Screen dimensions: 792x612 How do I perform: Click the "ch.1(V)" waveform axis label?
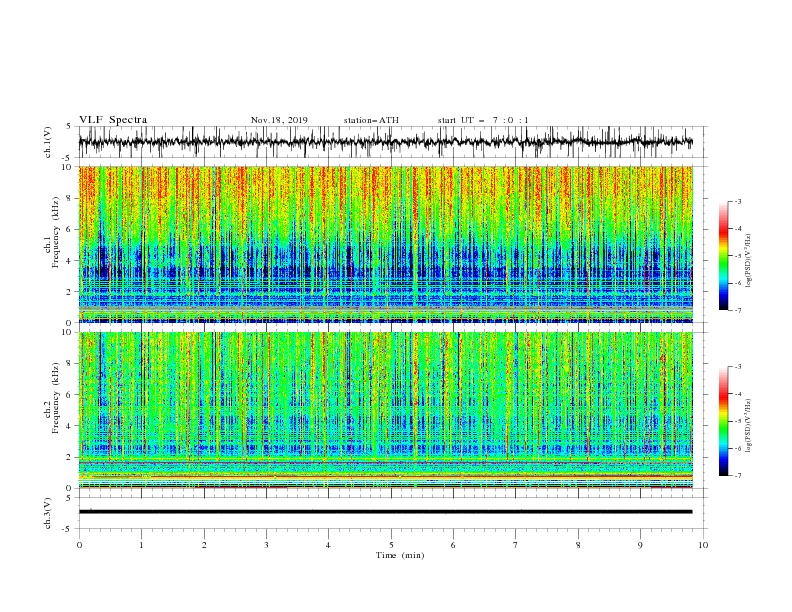coord(48,142)
